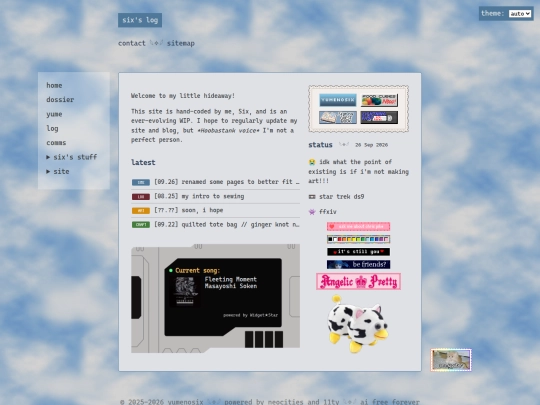Click the green CRAFT tag icon
Screen dimensions: 540x405
141,225
